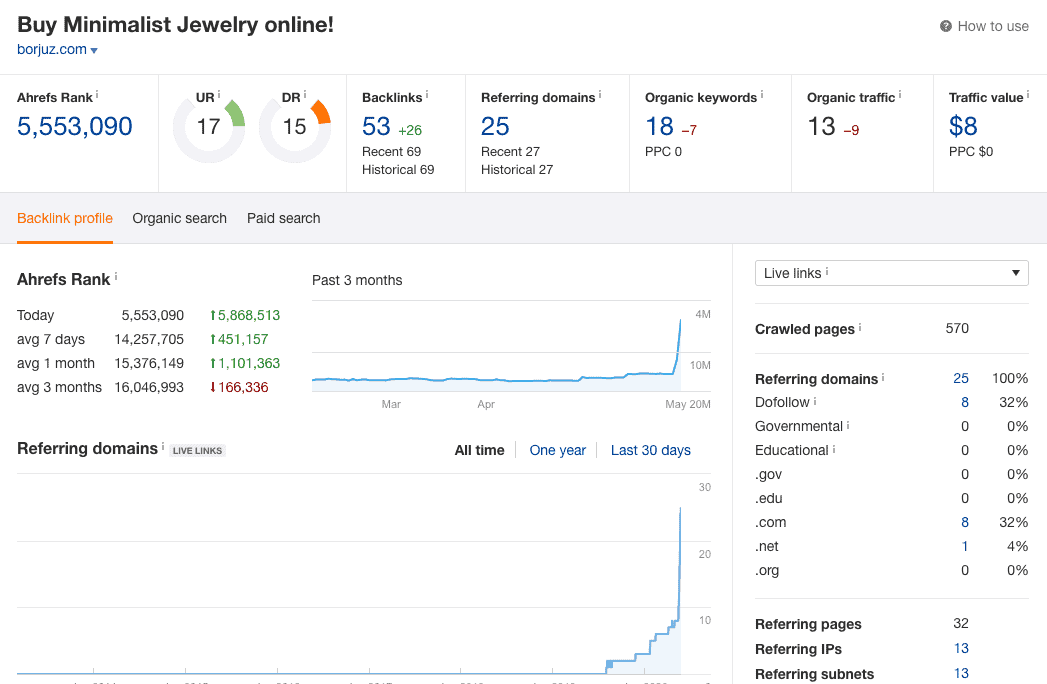Click the Referring subnets count 13
The height and width of the screenshot is (684, 1047).
(x=961, y=673)
